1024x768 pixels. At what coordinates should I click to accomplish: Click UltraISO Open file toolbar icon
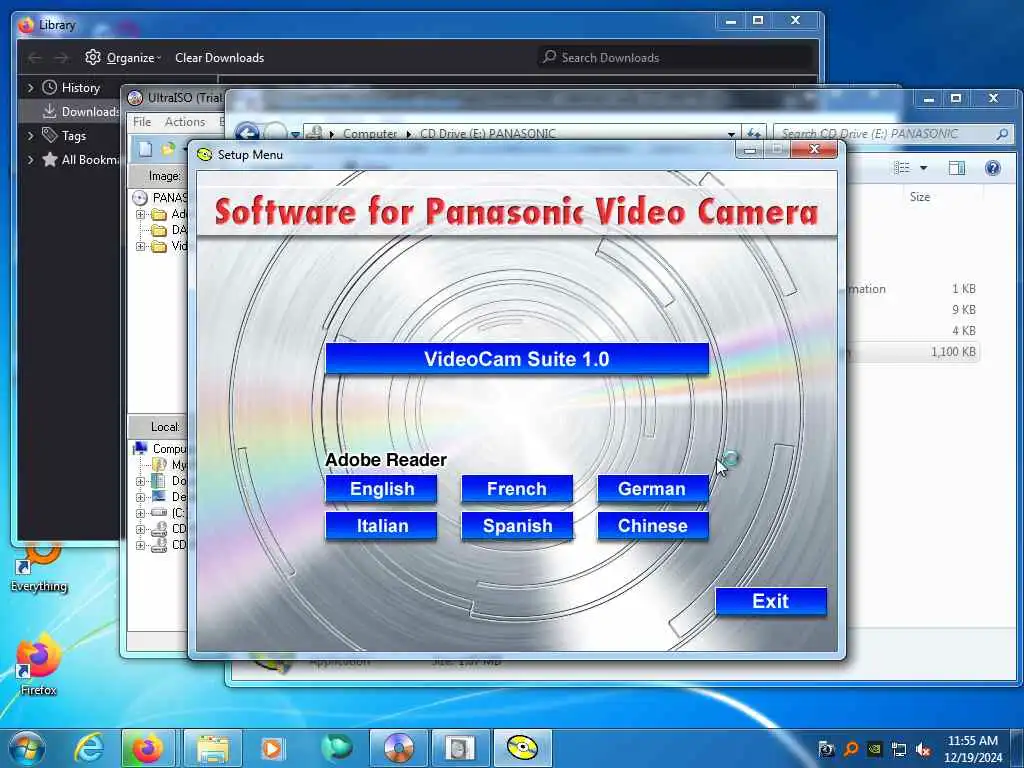pyautogui.click(x=169, y=149)
